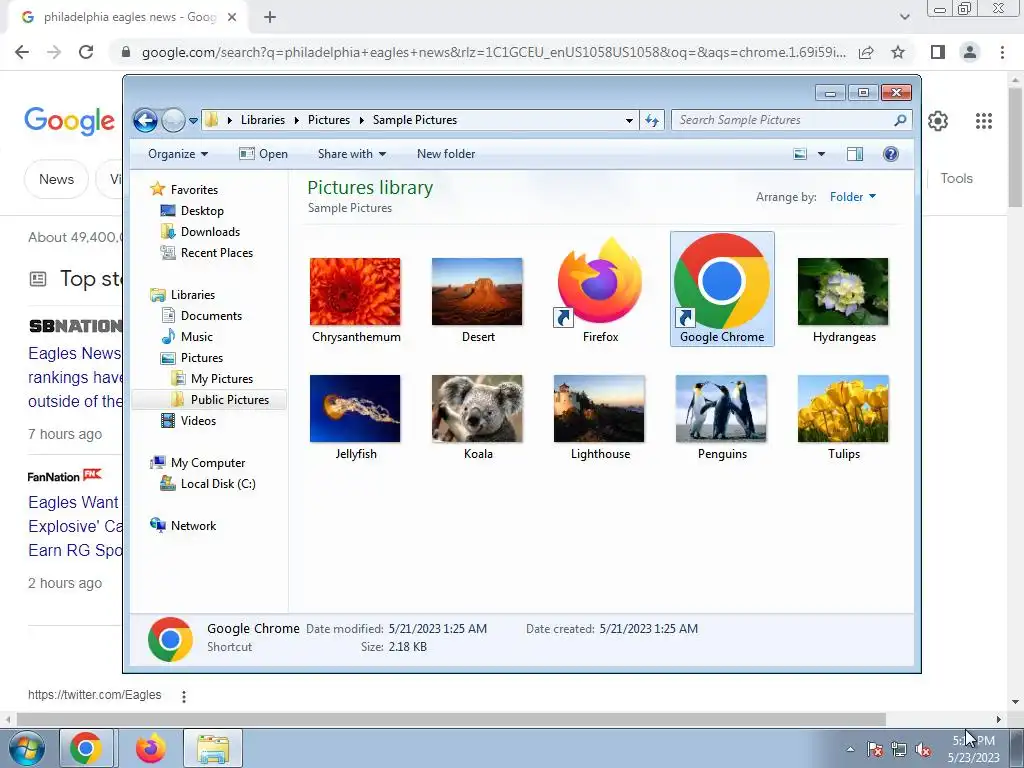Expand the arrow after Pictures in breadcrumb
The width and height of the screenshot is (1024, 768).
coord(361,120)
